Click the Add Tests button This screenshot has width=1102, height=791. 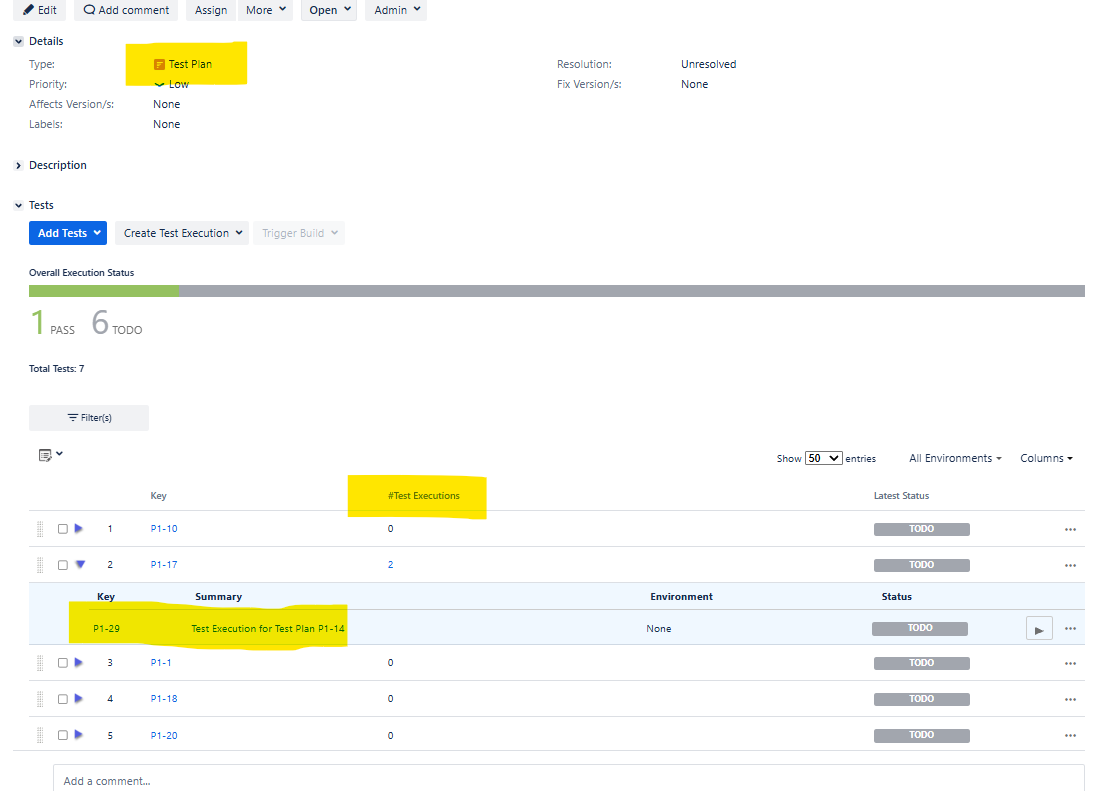click(67, 232)
